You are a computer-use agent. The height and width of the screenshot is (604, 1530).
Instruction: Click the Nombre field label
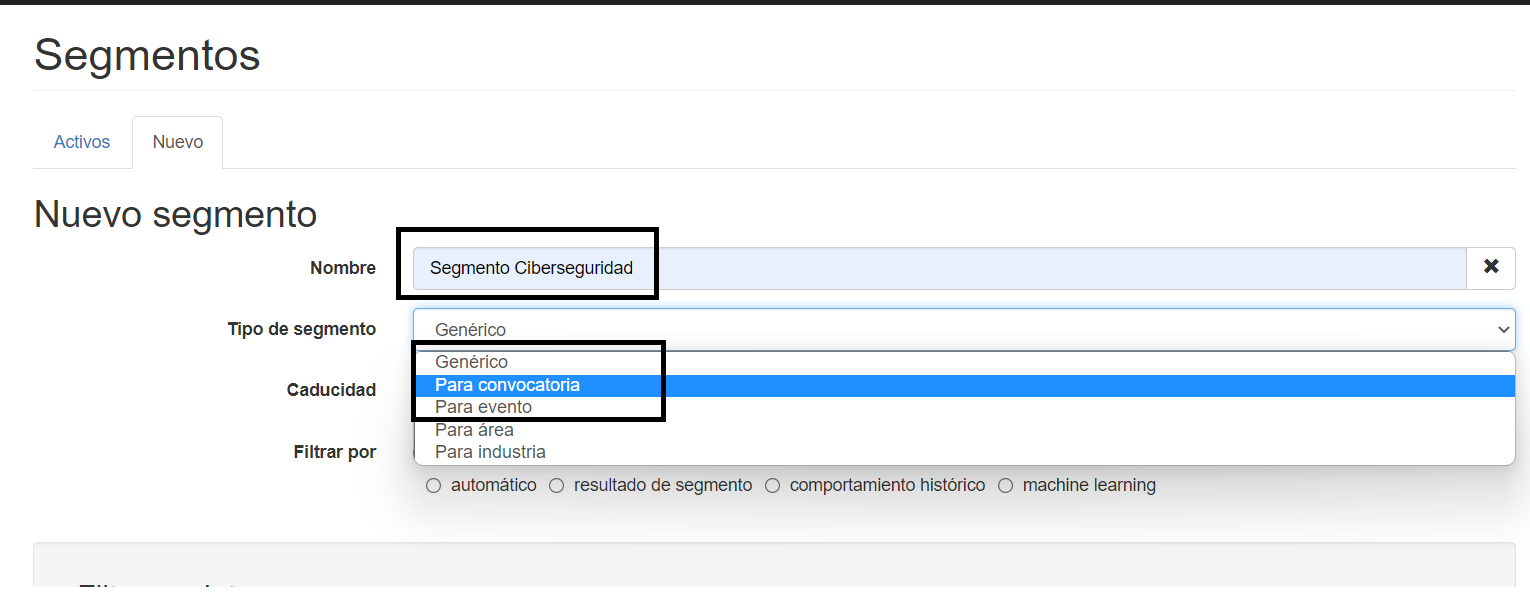pos(343,268)
